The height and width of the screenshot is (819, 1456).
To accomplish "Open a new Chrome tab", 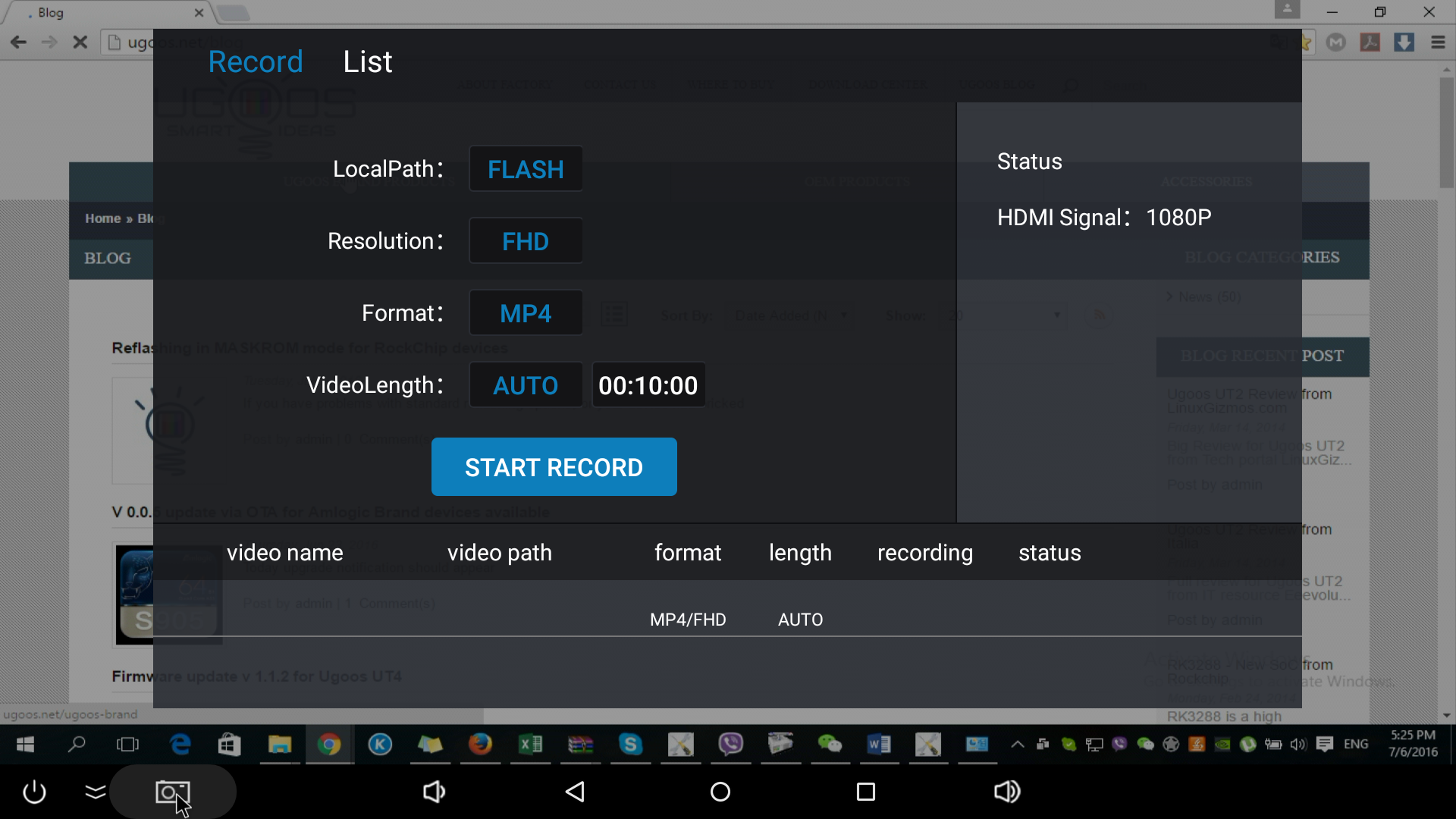I will pyautogui.click(x=233, y=13).
